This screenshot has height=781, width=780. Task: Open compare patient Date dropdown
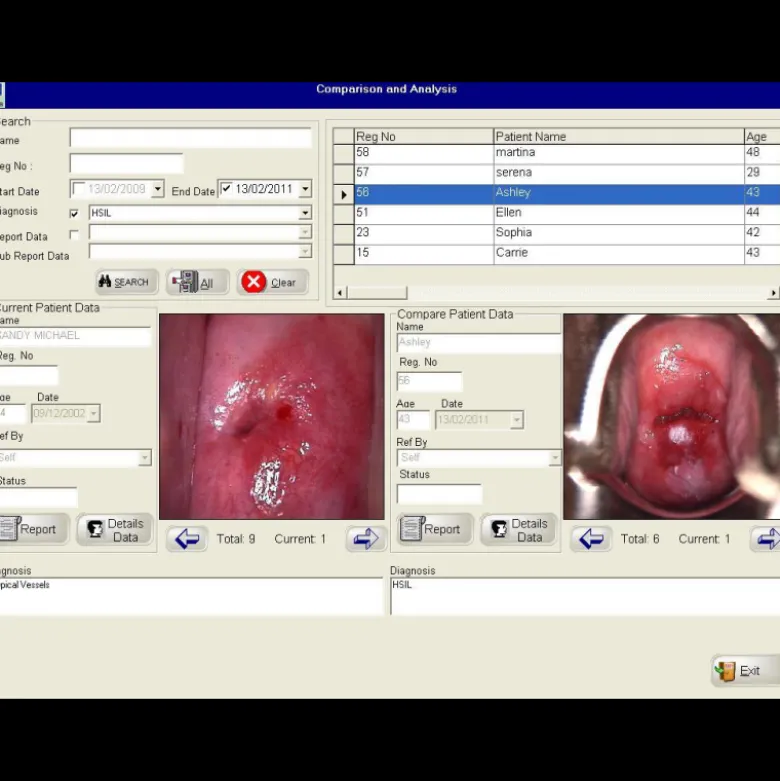click(x=517, y=420)
